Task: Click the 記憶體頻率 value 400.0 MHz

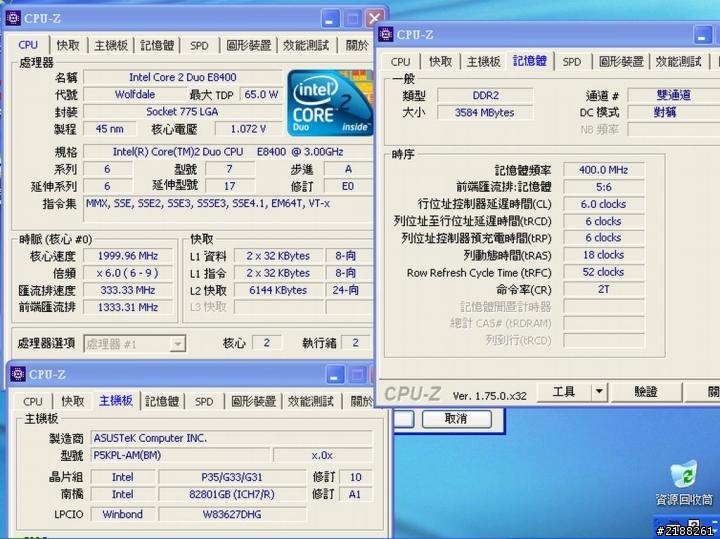Action: (604, 170)
